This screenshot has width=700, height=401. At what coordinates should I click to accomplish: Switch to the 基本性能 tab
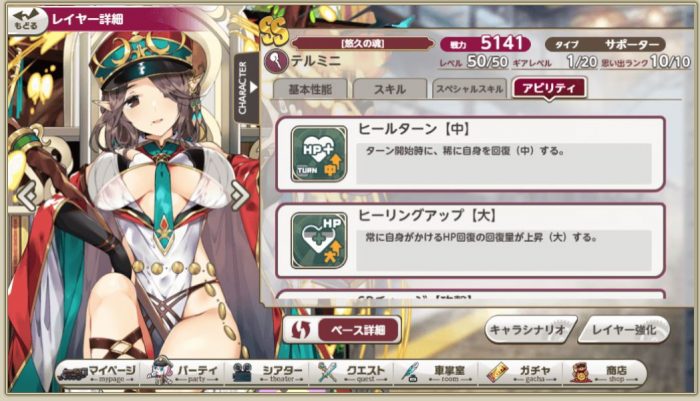point(309,89)
